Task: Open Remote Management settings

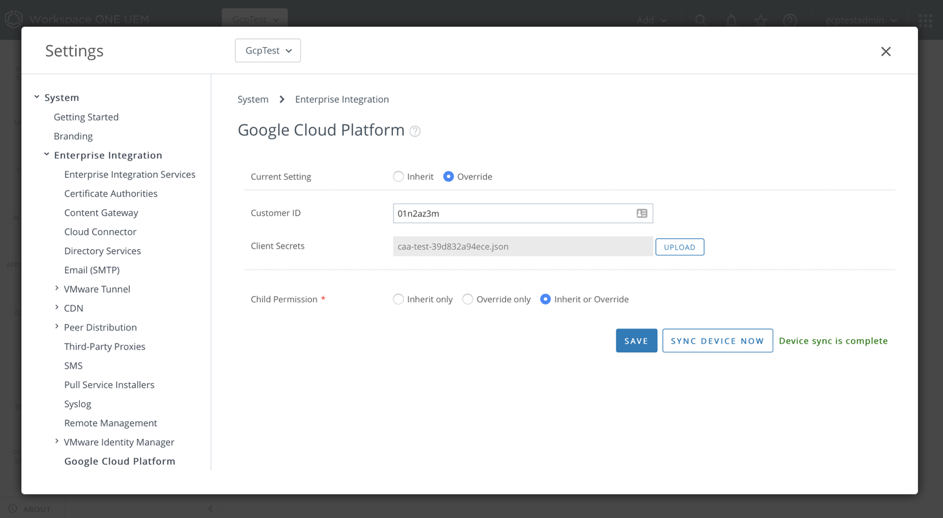Action: click(x=111, y=423)
